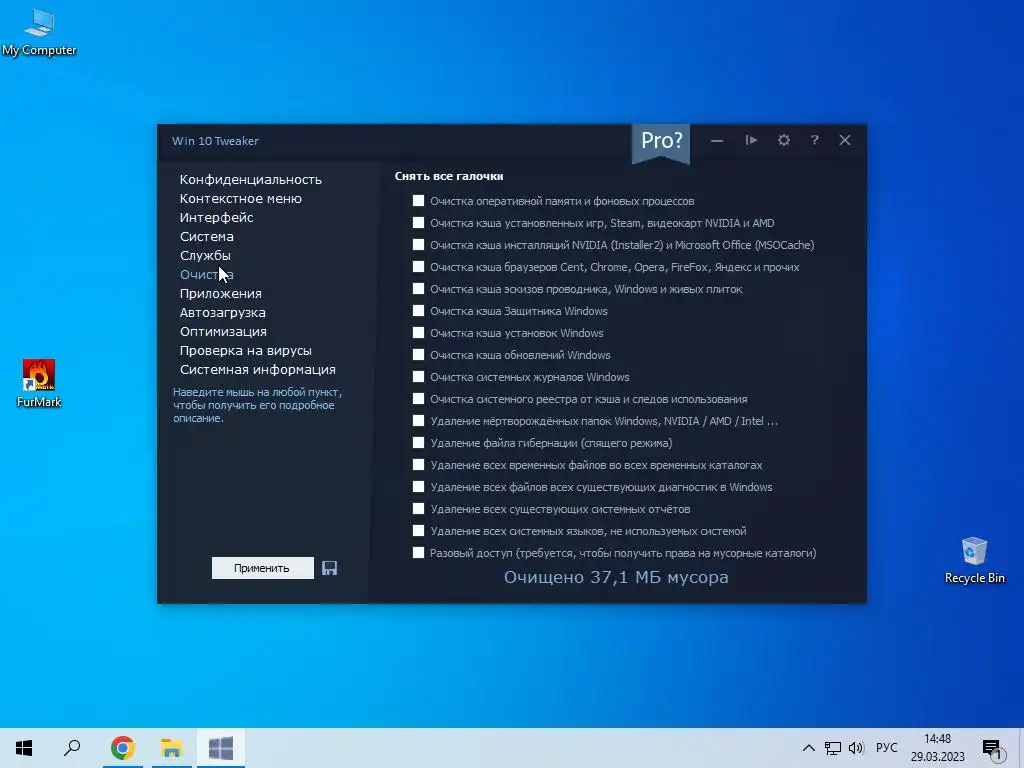Switch the РУС input language indicator
The height and width of the screenshot is (768, 1024).
coord(887,748)
